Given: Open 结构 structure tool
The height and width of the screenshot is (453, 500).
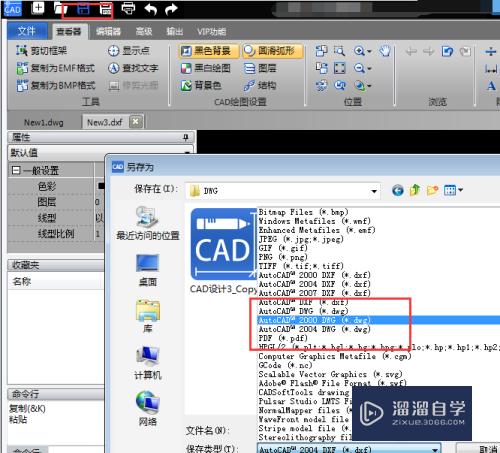Looking at the screenshot, I should [260, 86].
